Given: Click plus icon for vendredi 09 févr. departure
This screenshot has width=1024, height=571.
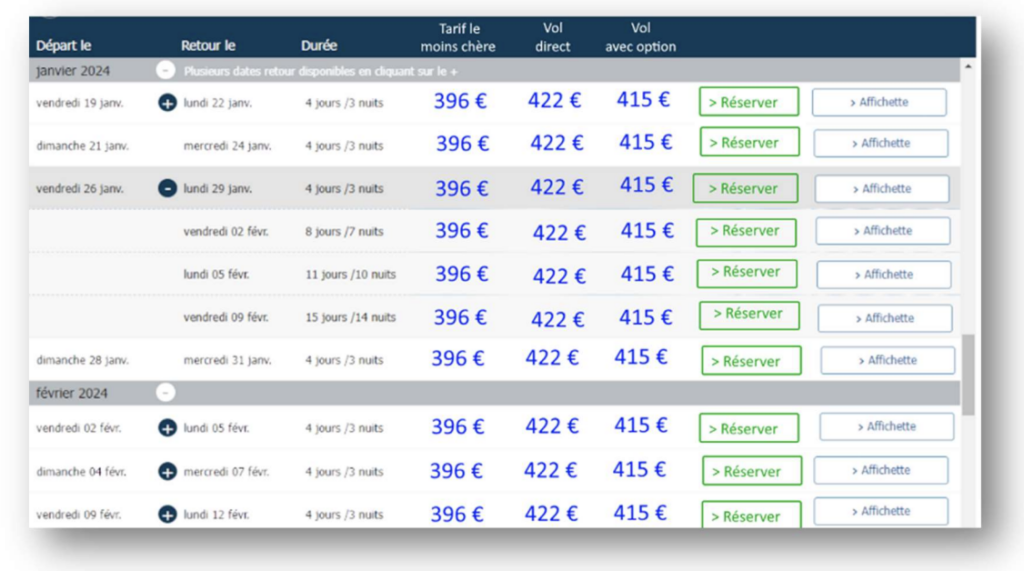Looking at the screenshot, I should point(167,515).
